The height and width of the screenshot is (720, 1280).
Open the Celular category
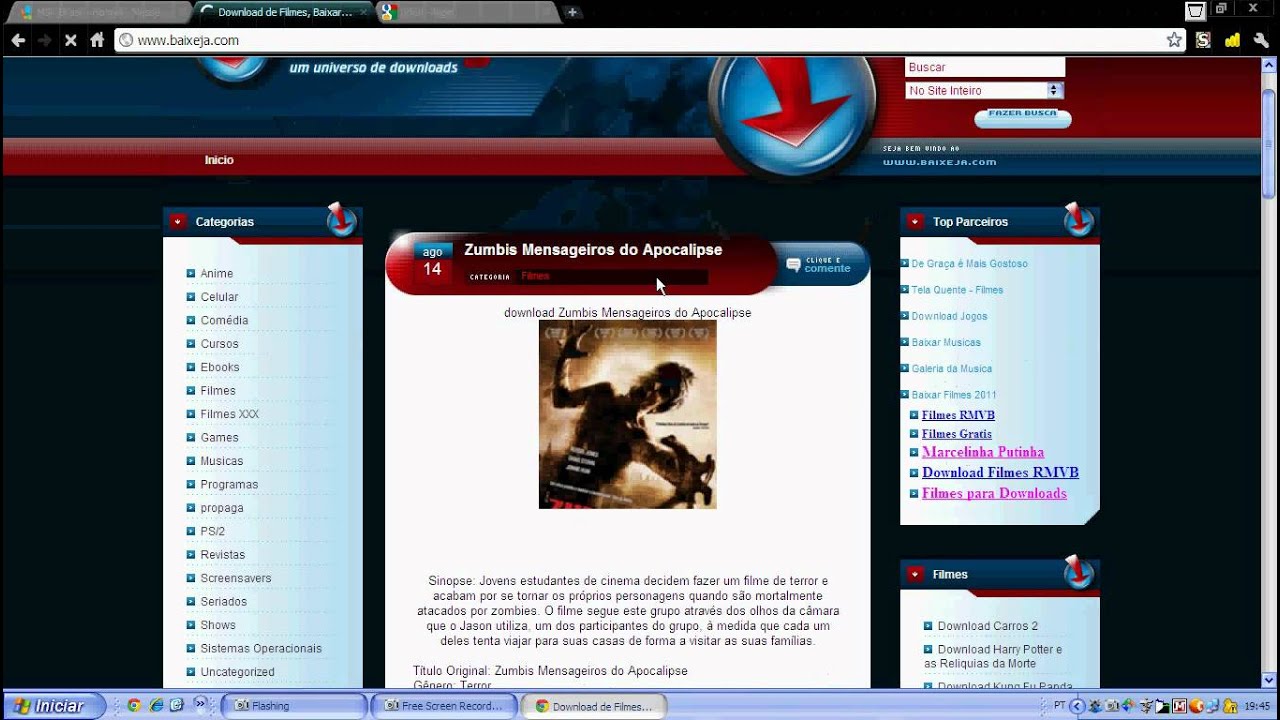pyautogui.click(x=219, y=297)
